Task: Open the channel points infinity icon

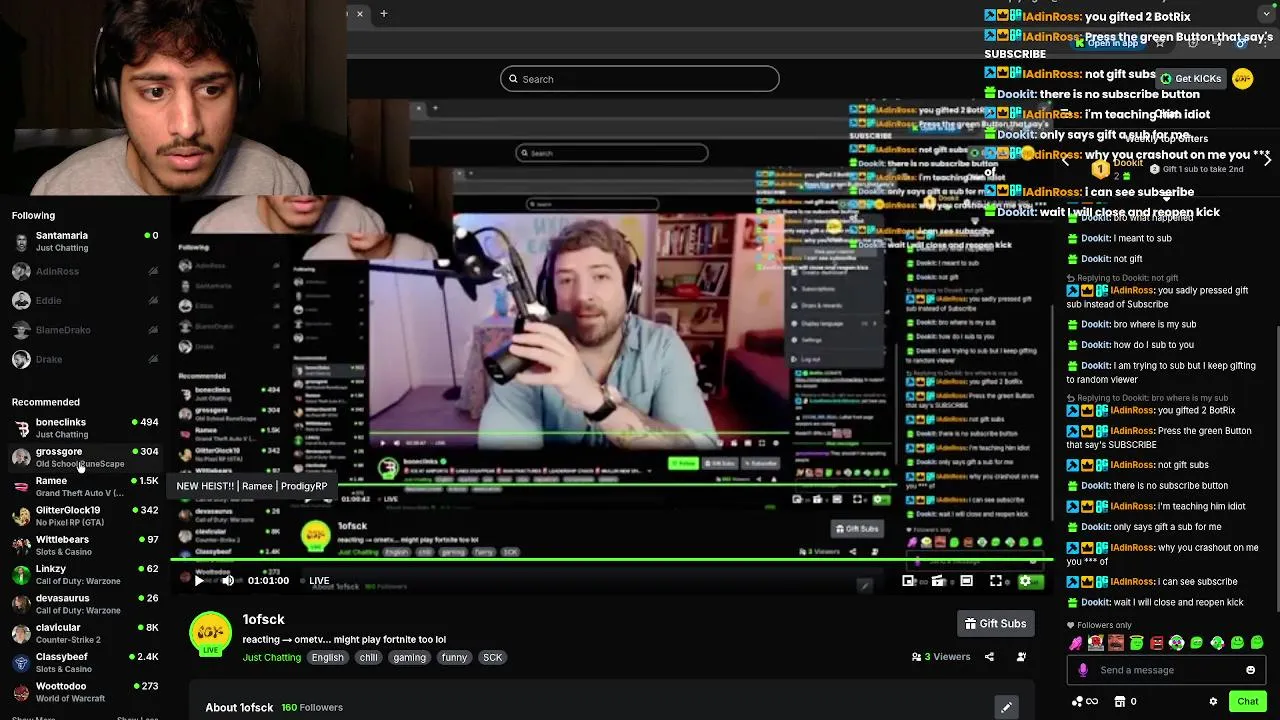Action: [x=1085, y=701]
